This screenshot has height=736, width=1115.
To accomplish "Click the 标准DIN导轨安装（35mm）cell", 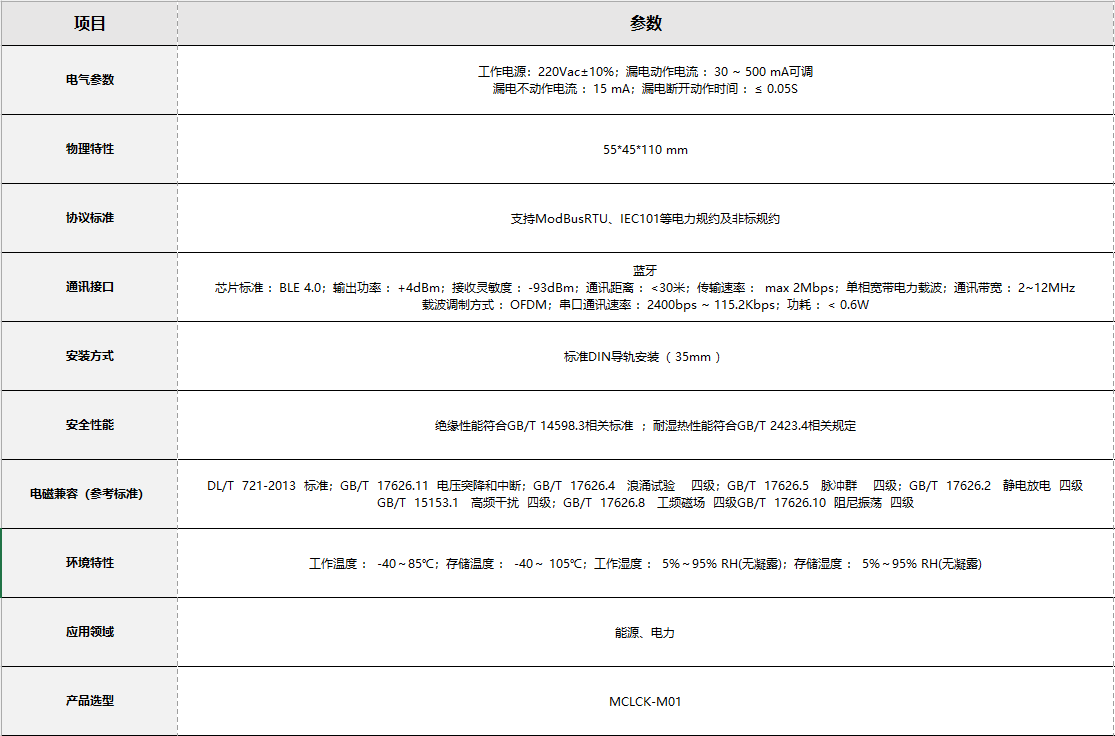I will [x=645, y=355].
